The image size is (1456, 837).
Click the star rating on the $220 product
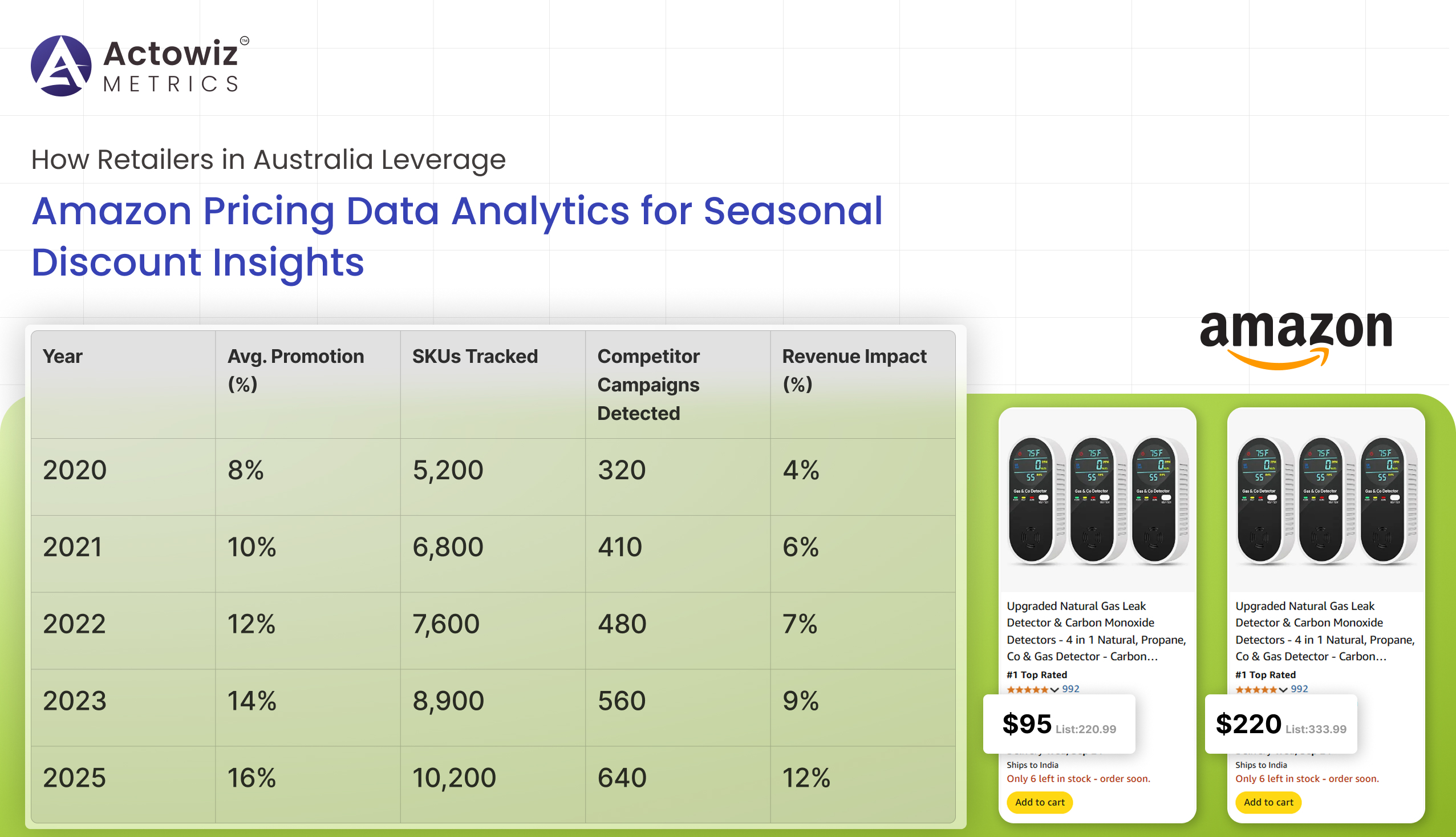coord(1256,689)
